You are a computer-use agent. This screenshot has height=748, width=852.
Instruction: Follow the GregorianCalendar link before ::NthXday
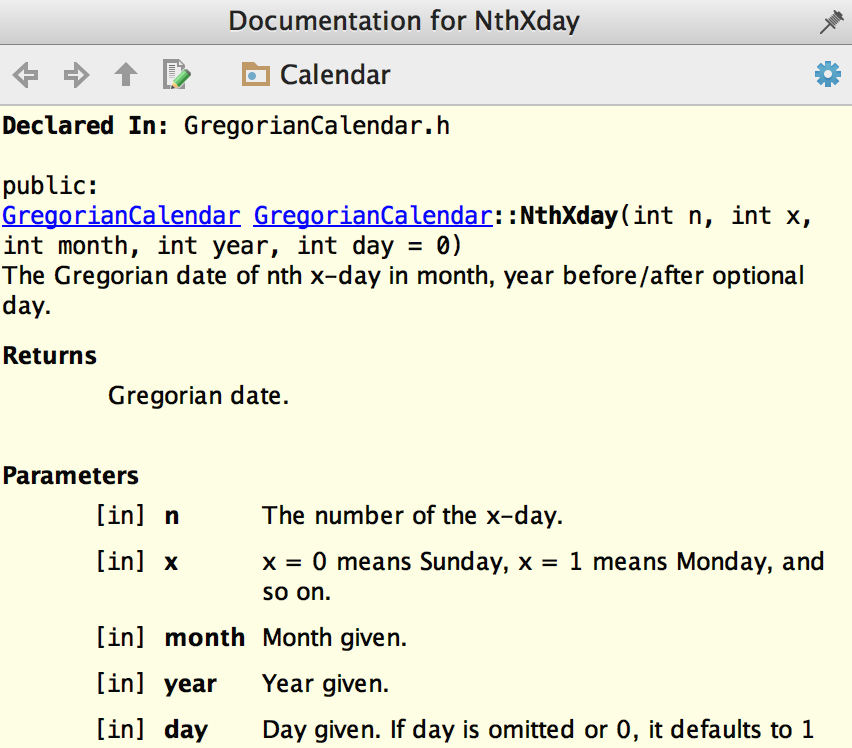coord(373,215)
